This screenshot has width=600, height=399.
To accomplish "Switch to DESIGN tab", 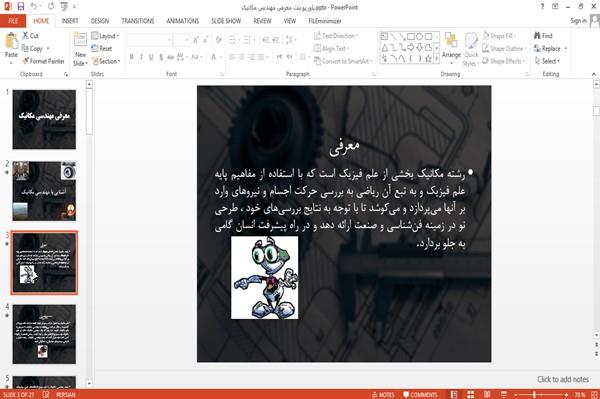I will tap(100, 21).
